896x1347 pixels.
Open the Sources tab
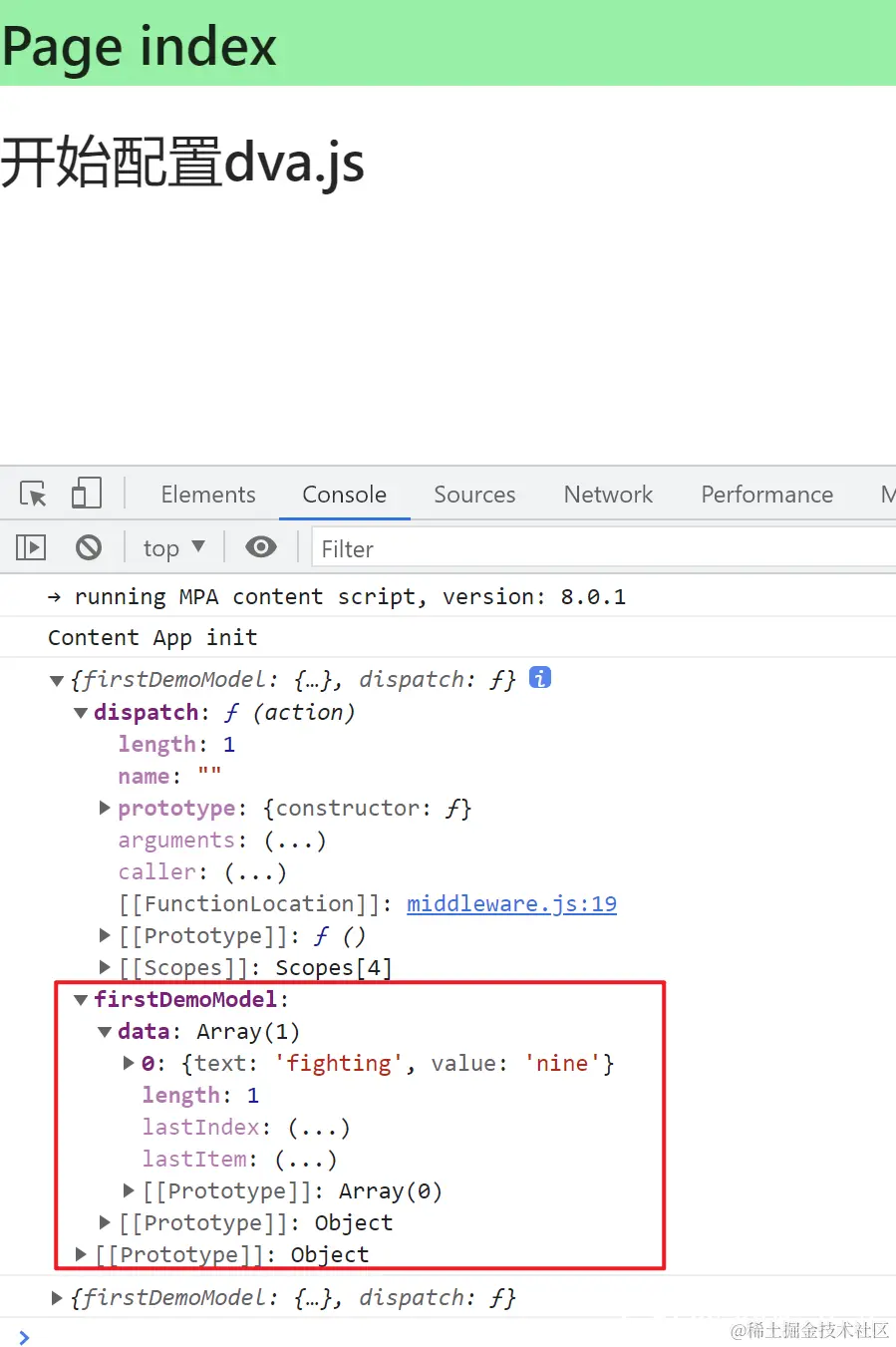coord(474,495)
